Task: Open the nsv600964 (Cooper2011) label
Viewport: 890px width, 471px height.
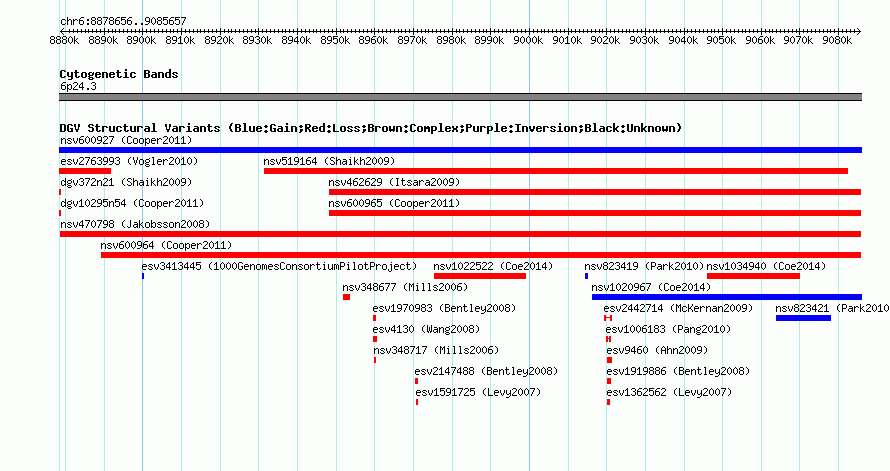Action: click(166, 245)
